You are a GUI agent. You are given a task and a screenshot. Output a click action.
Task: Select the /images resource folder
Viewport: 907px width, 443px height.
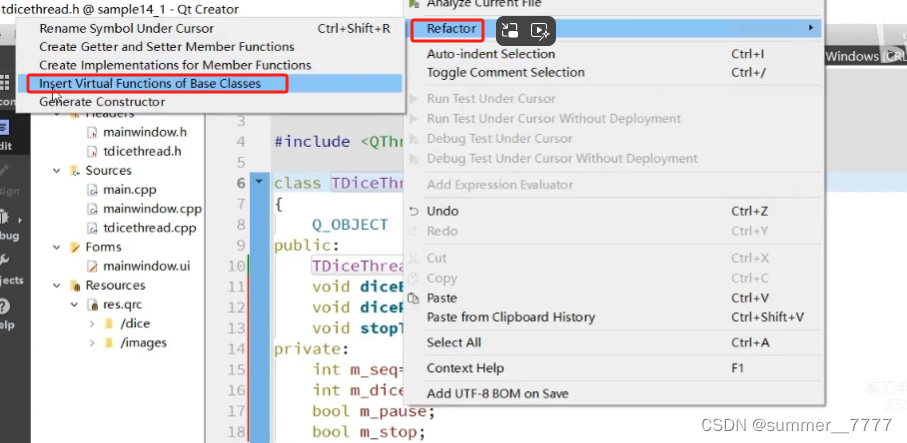(x=143, y=342)
